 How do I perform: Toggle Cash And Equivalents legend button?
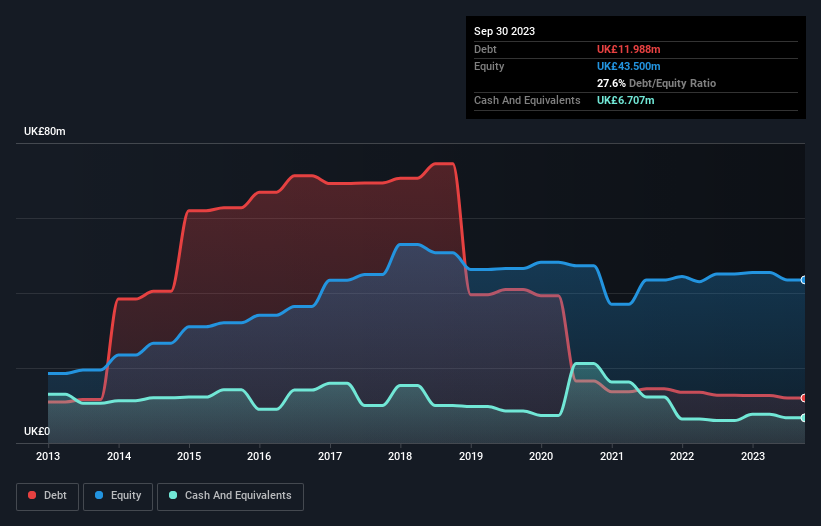(x=230, y=496)
